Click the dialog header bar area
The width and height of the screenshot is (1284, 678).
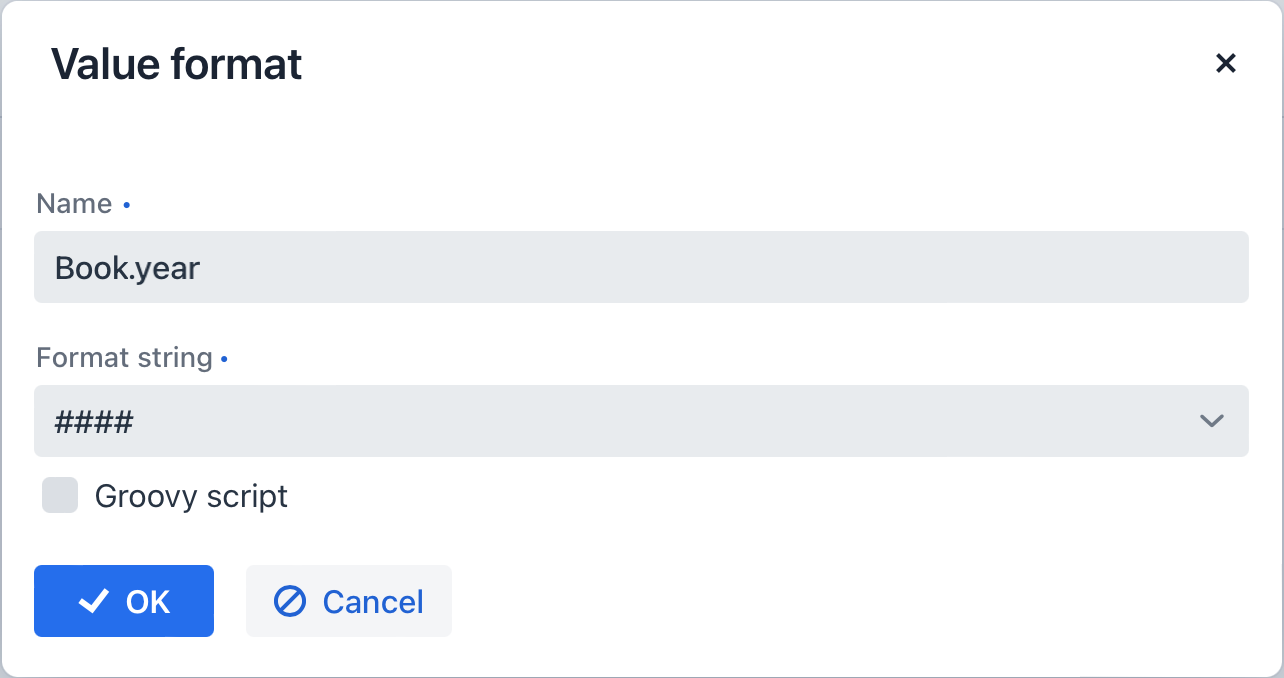pyautogui.click(x=641, y=64)
